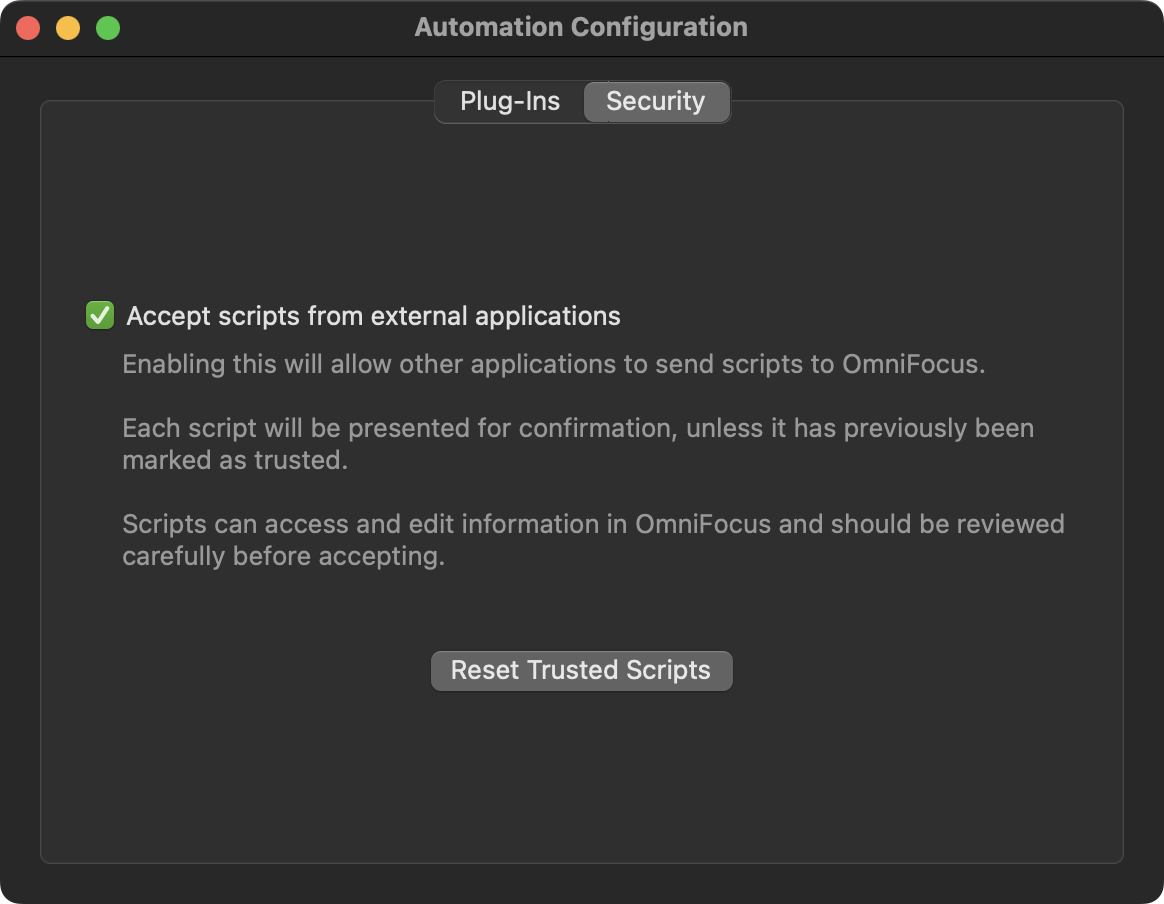Image resolution: width=1164 pixels, height=904 pixels.
Task: Click the Automation Configuration window title
Action: coord(581,27)
